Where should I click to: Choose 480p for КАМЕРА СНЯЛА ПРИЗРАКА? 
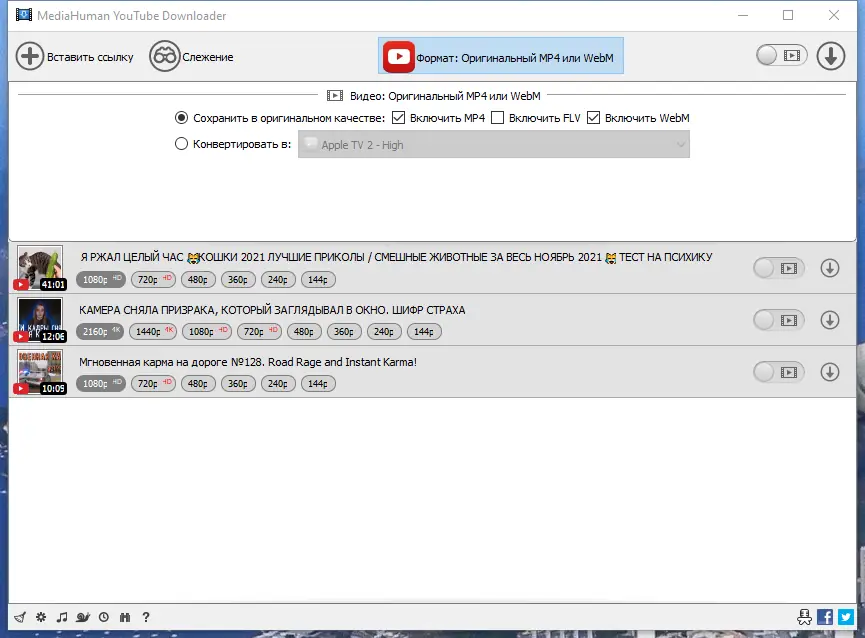tap(304, 331)
